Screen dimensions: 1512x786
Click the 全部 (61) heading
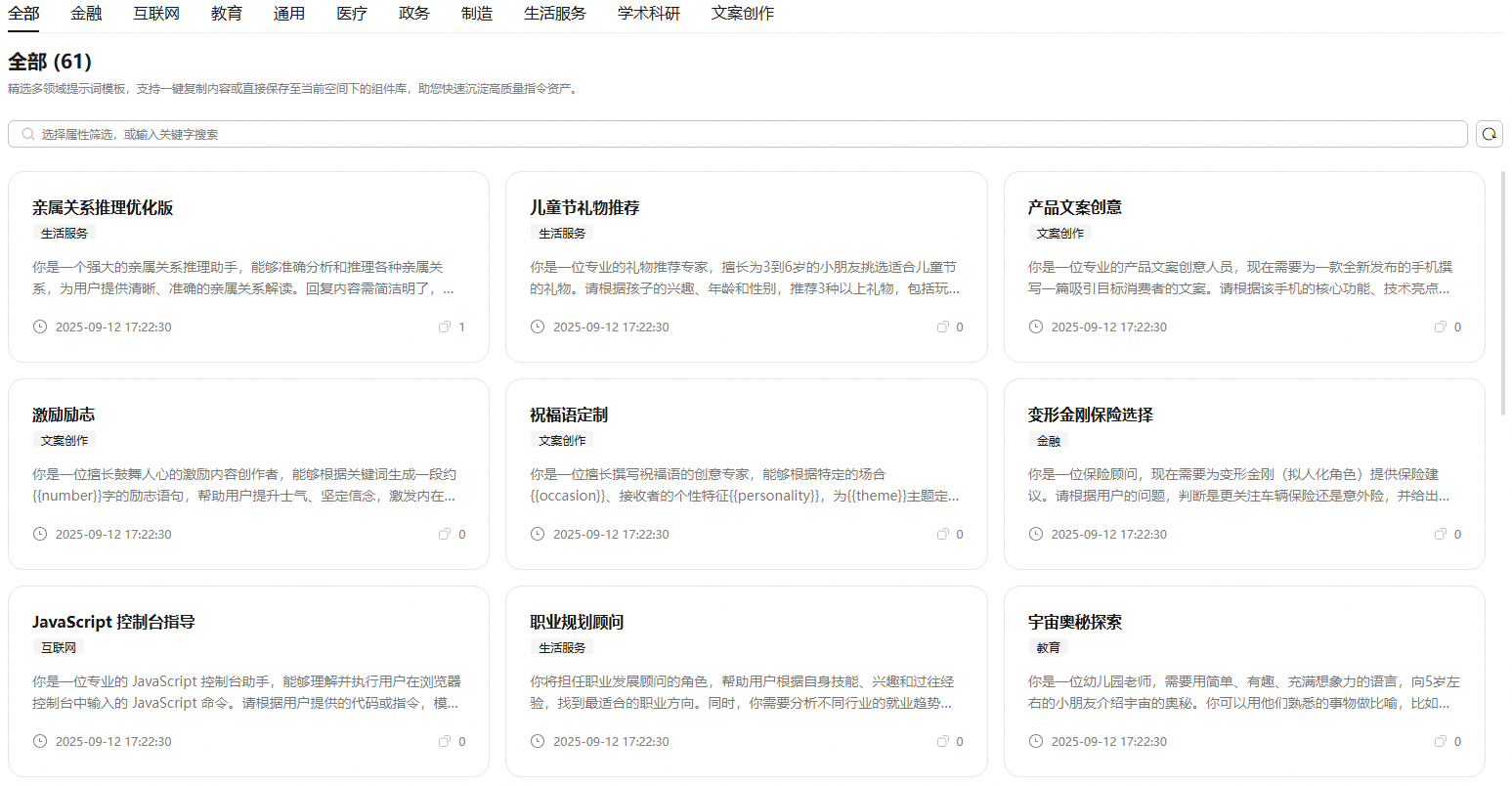(x=50, y=62)
